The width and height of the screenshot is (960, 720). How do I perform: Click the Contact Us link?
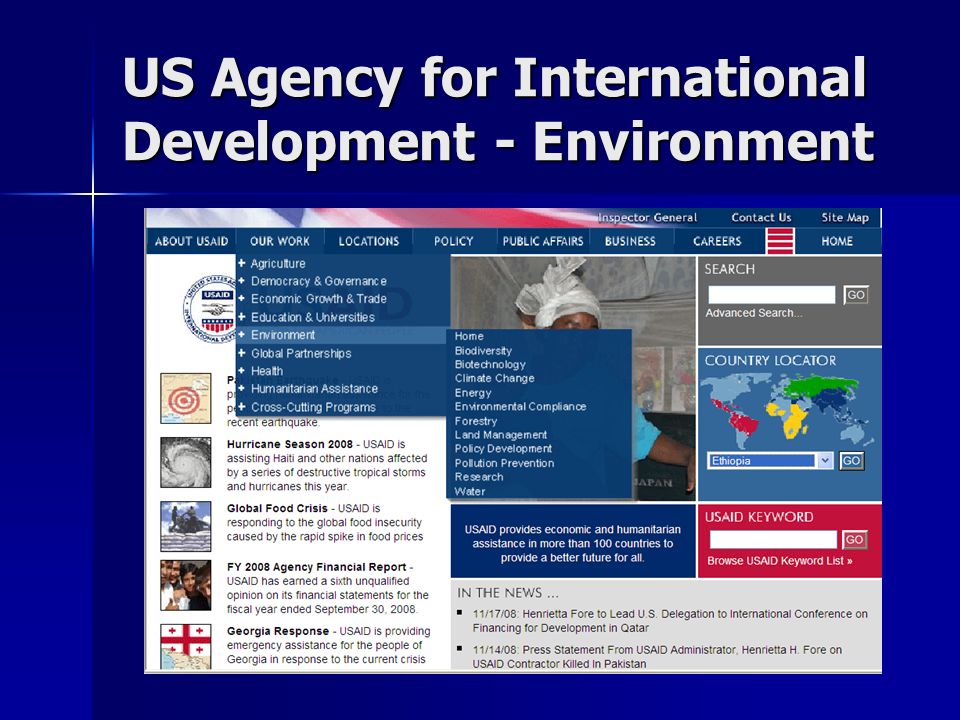(x=761, y=217)
